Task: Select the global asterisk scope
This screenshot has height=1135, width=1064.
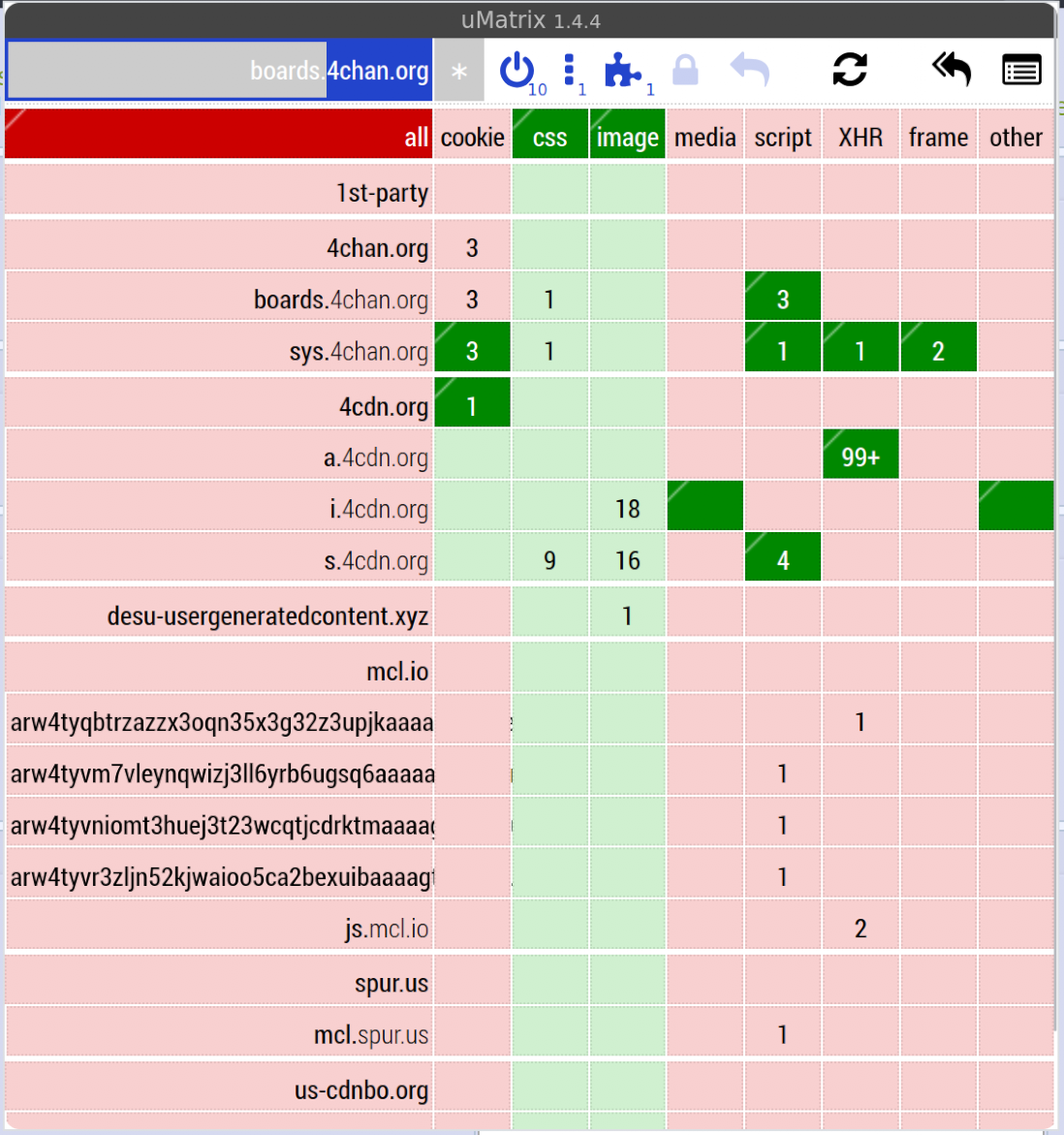Action: click(459, 70)
